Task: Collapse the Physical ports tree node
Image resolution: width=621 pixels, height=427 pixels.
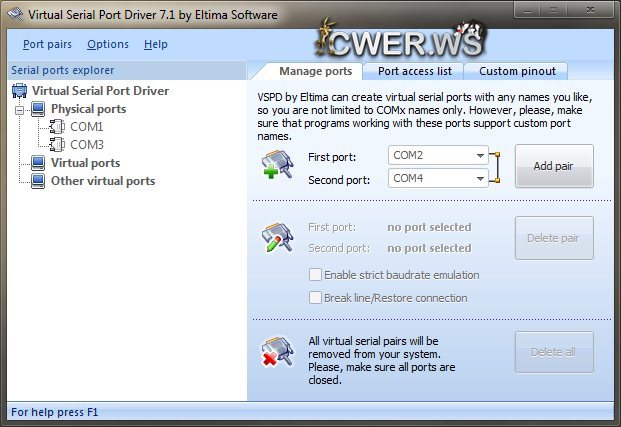Action: click(x=18, y=109)
